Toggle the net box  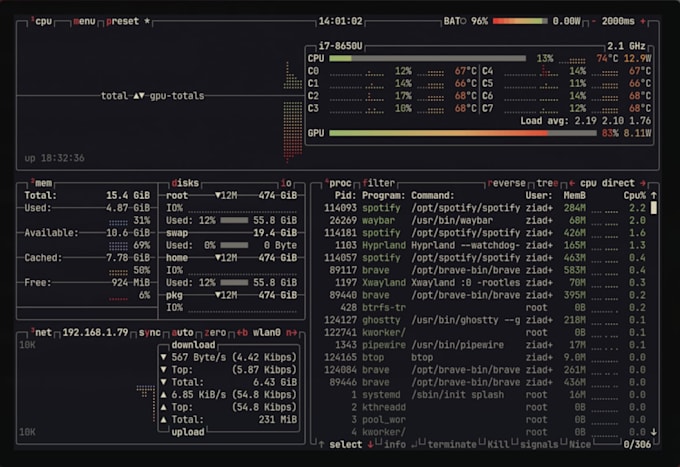pos(42,333)
